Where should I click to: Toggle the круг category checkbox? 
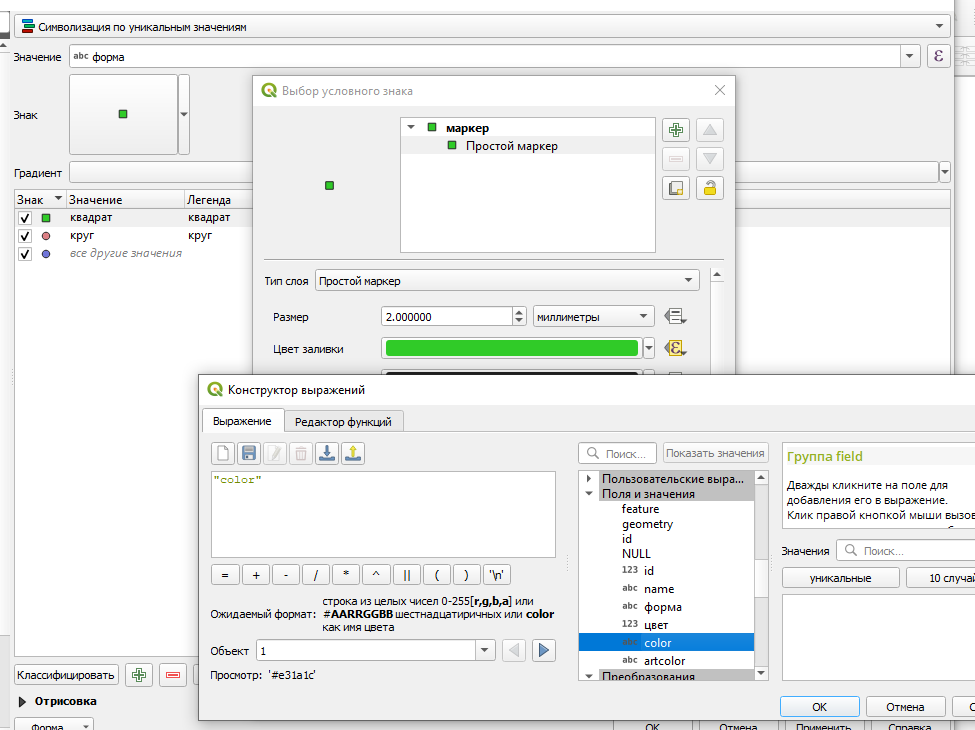point(25,236)
